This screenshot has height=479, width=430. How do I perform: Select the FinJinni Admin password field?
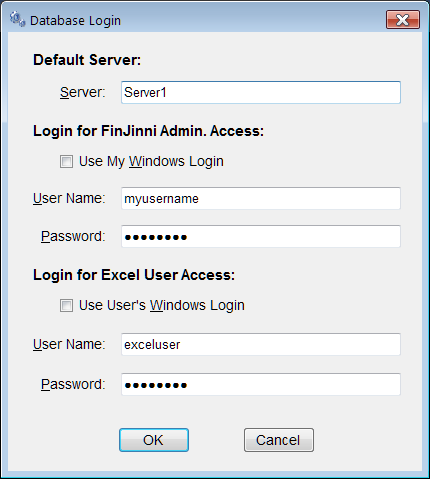point(261,237)
